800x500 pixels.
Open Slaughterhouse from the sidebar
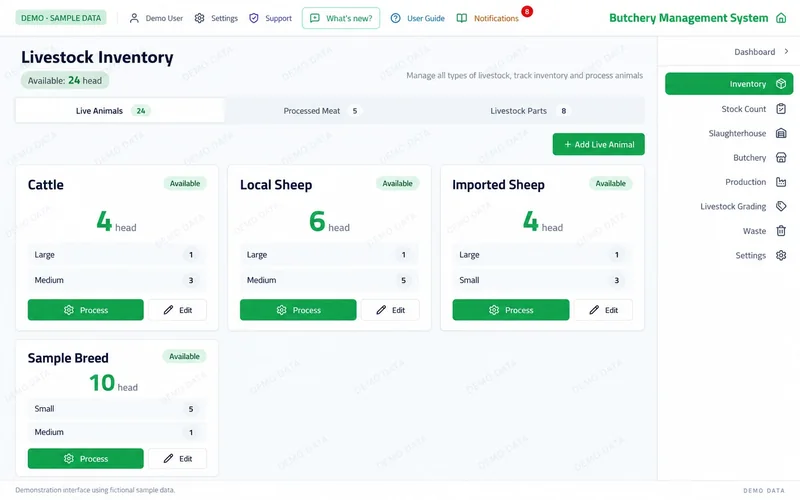[737, 133]
